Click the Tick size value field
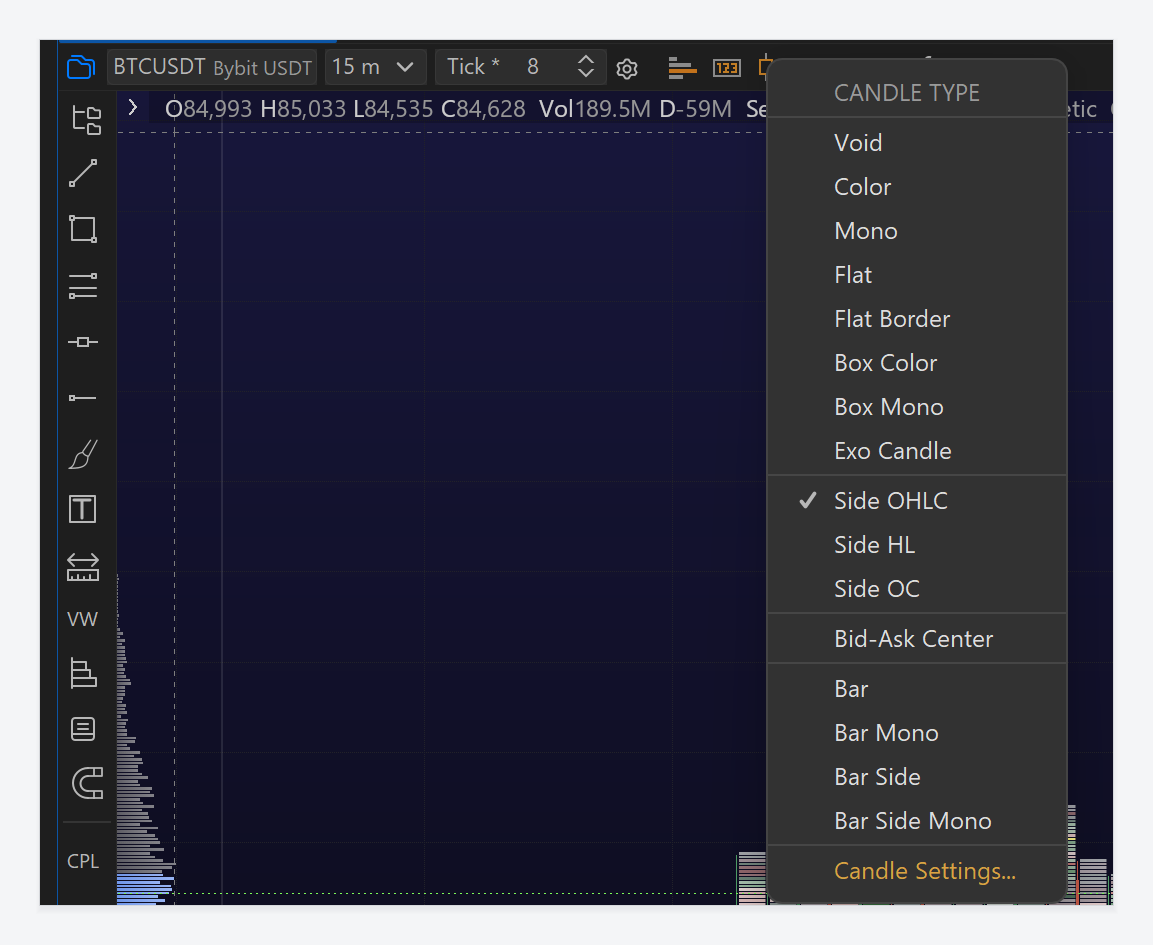The height and width of the screenshot is (945, 1153). 533,67
